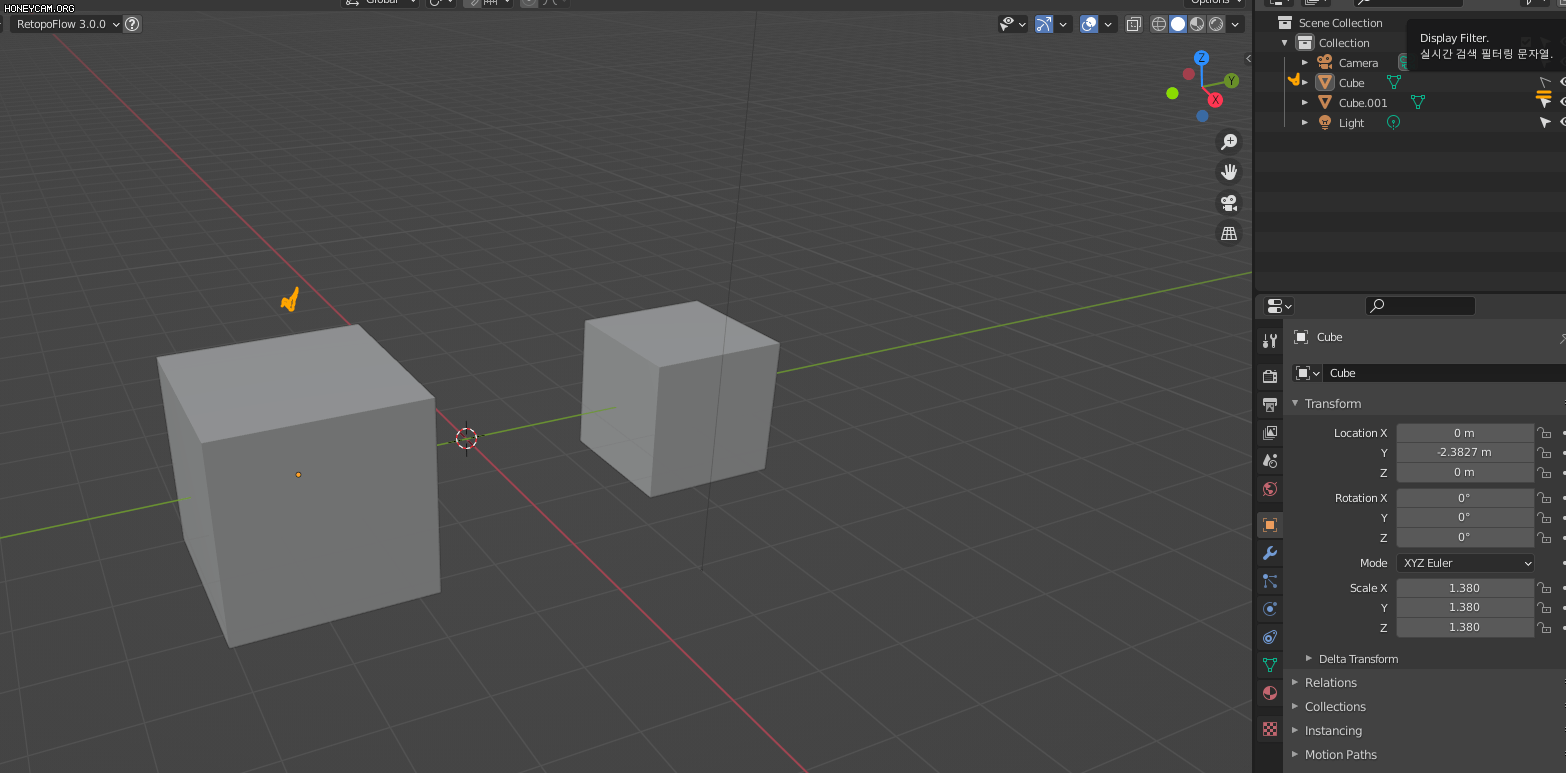Click the Z axis on navigation gizmo
This screenshot has height=773, width=1566.
1202,58
